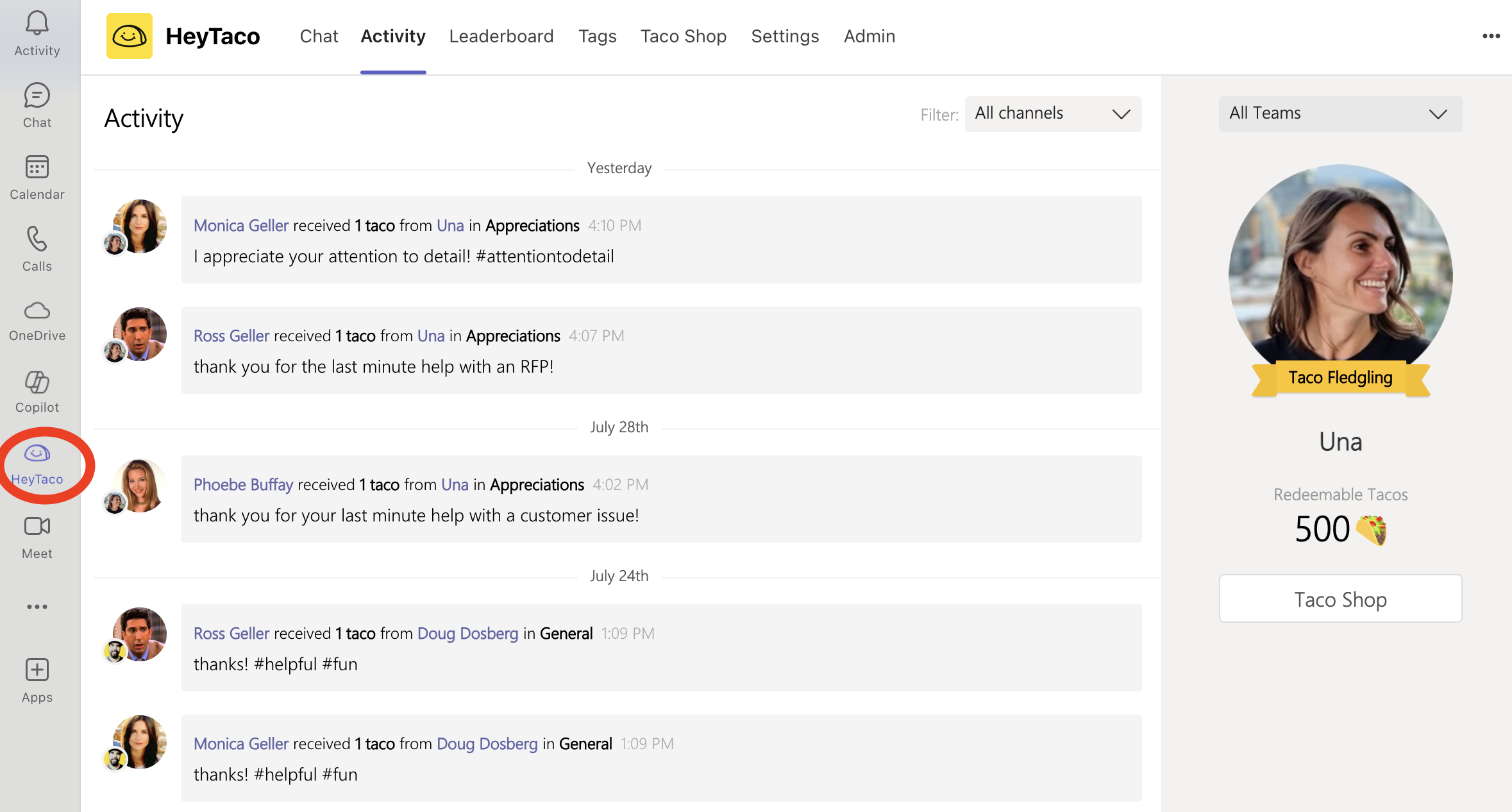Open Chat from the left sidebar

click(37, 106)
